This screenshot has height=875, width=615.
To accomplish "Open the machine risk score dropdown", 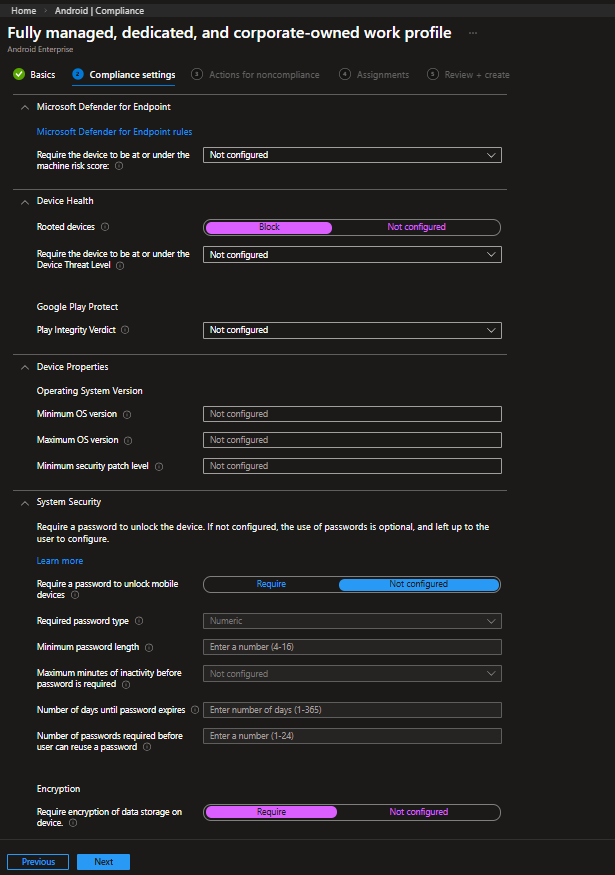I will (352, 155).
